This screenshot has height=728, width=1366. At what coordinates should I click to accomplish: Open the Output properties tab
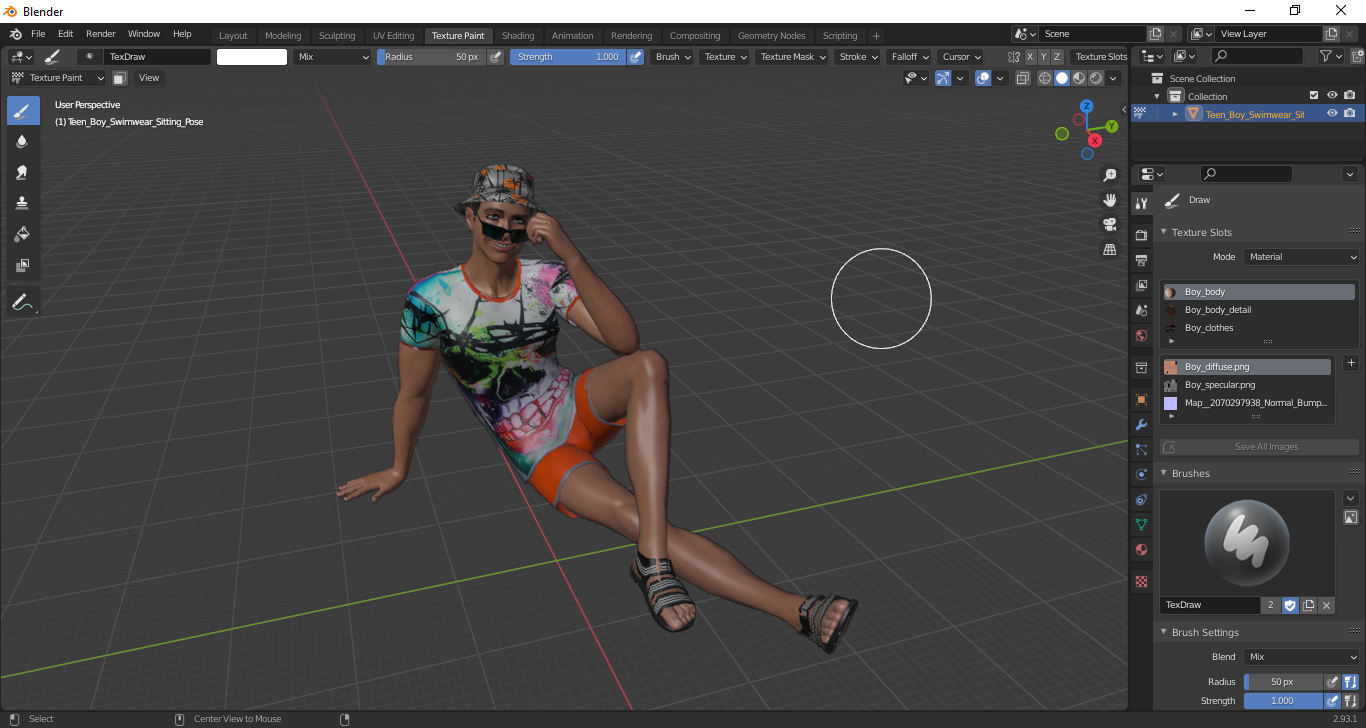point(1142,260)
